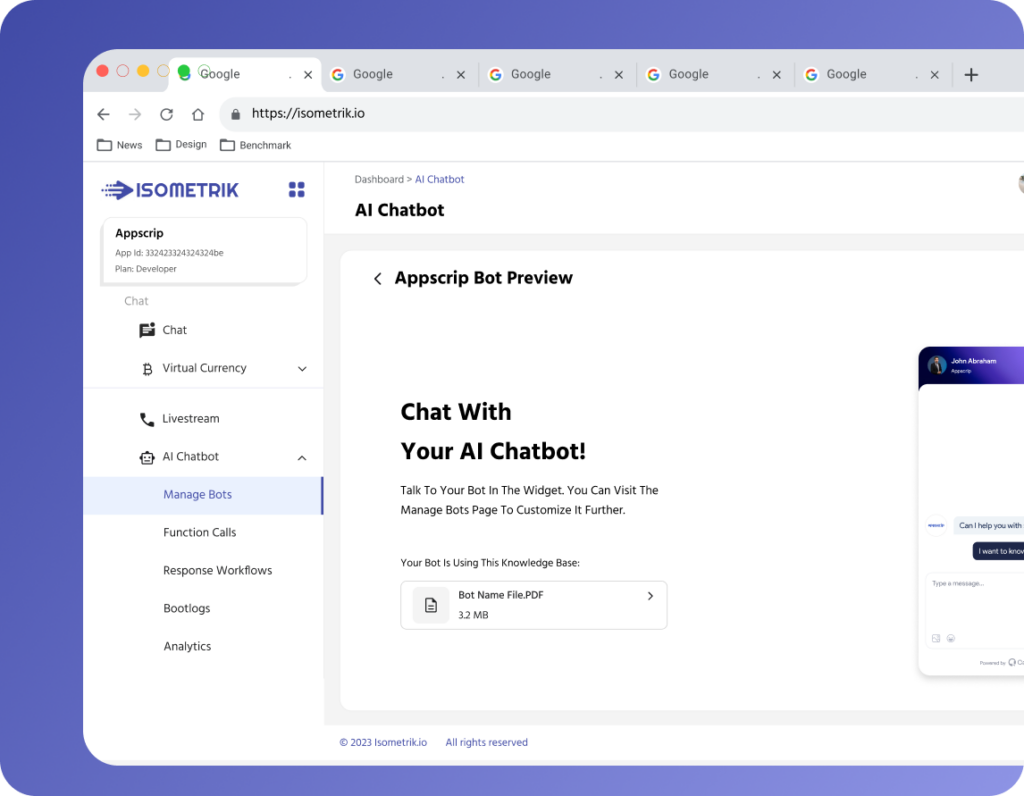
Task: Click the Chat section heading label
Action: [x=136, y=301]
